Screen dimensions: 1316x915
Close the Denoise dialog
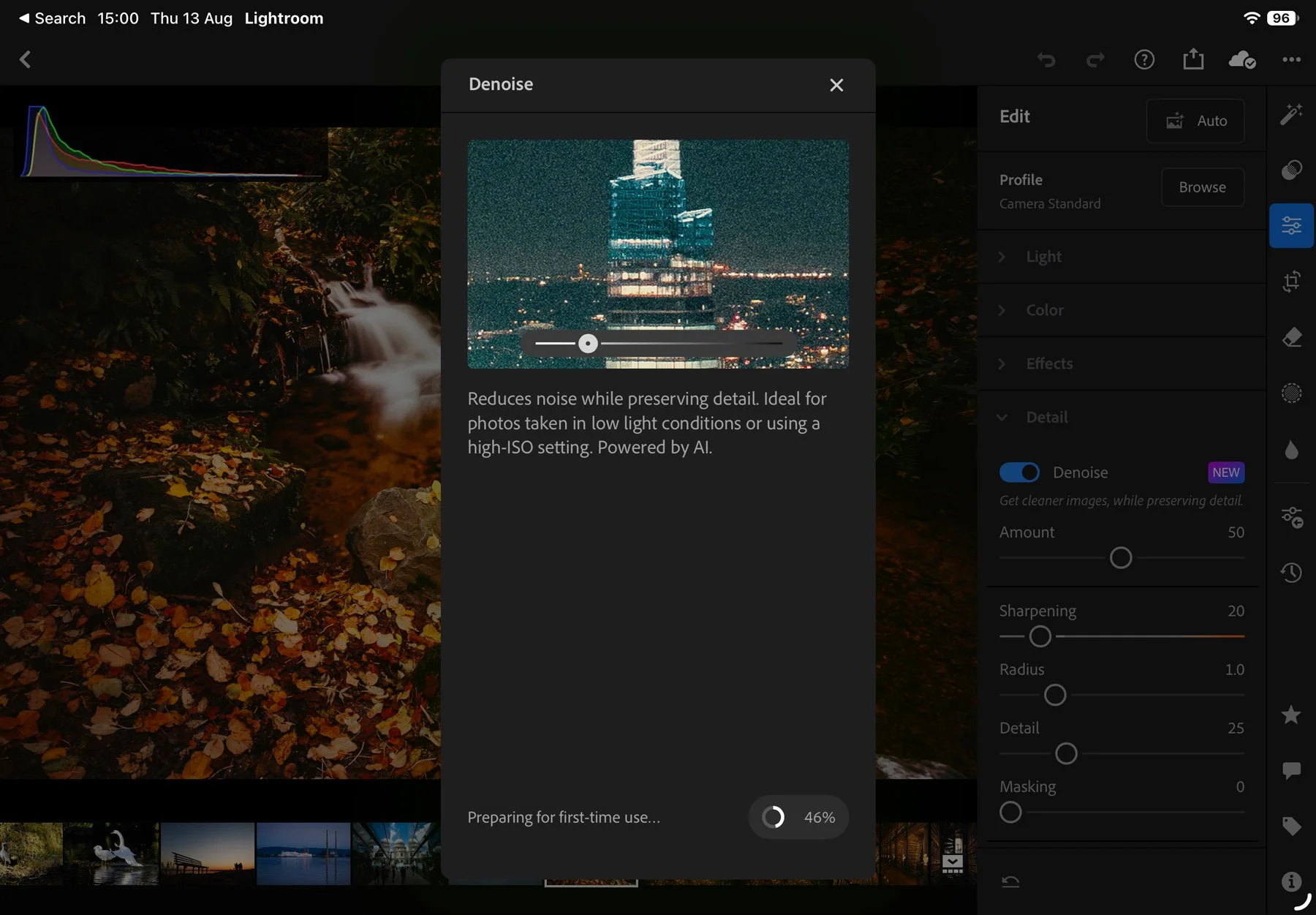(x=836, y=85)
